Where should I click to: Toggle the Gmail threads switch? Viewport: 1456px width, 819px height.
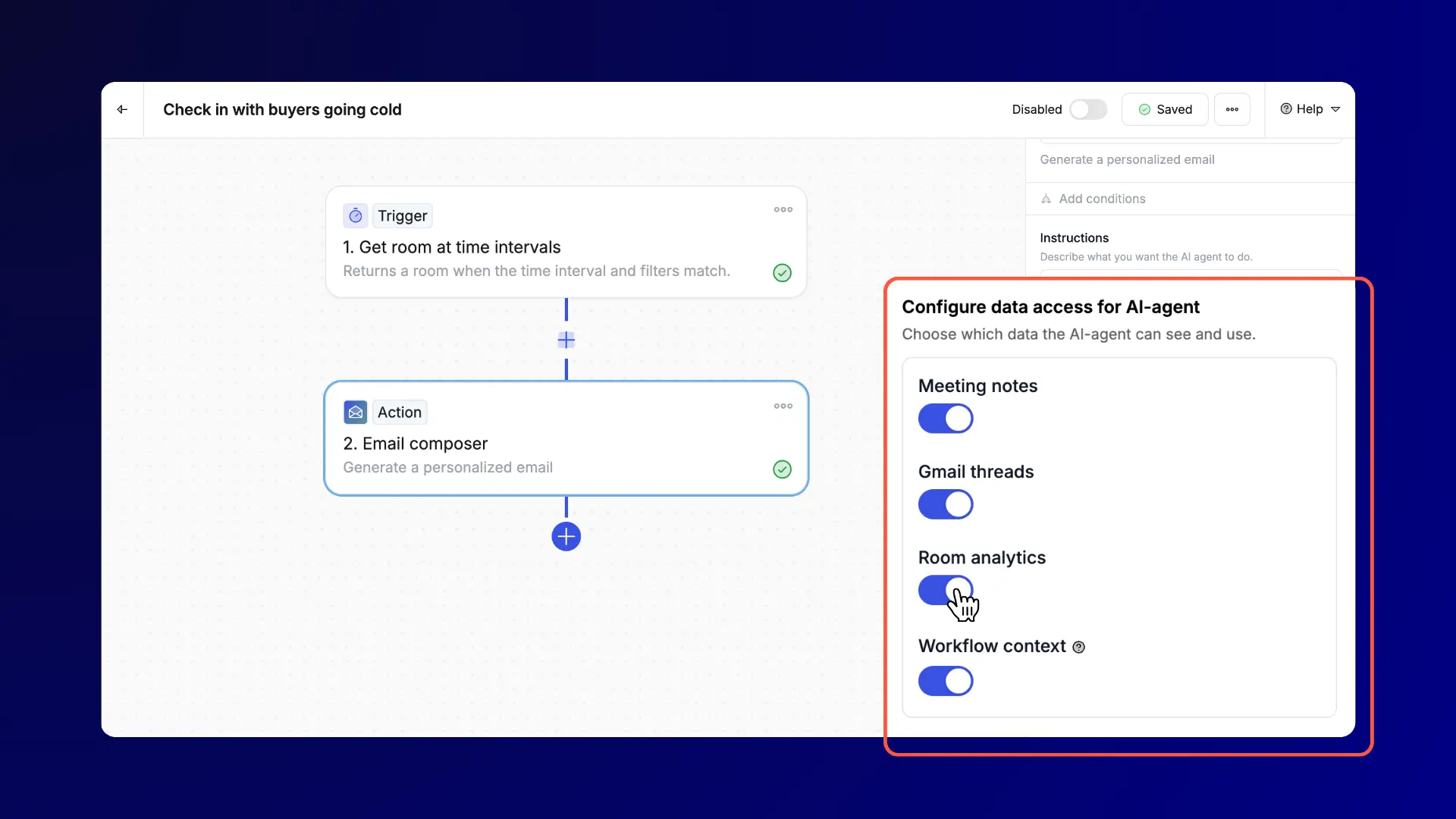[945, 504]
